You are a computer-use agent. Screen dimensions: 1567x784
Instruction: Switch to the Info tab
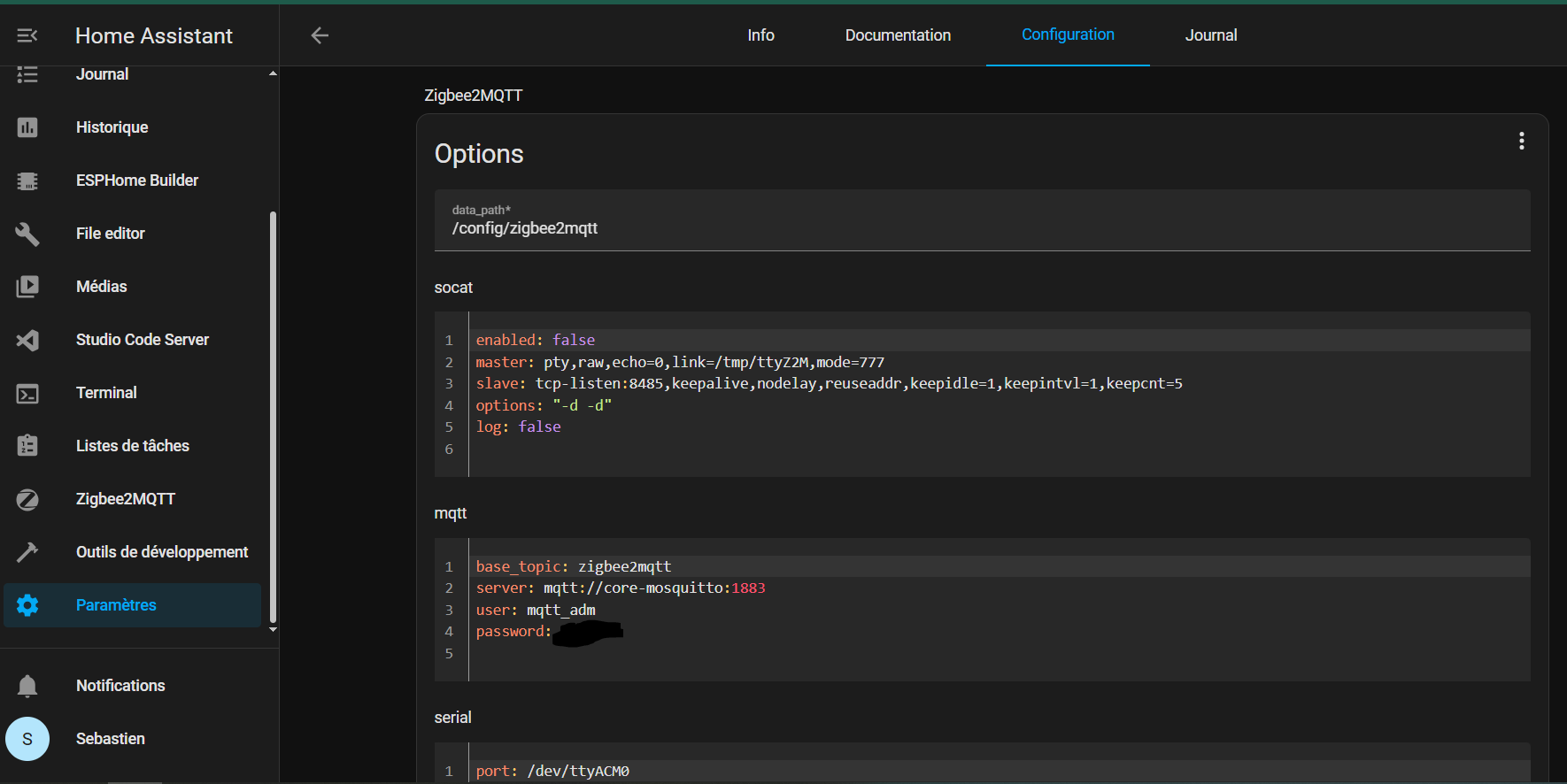(x=760, y=35)
